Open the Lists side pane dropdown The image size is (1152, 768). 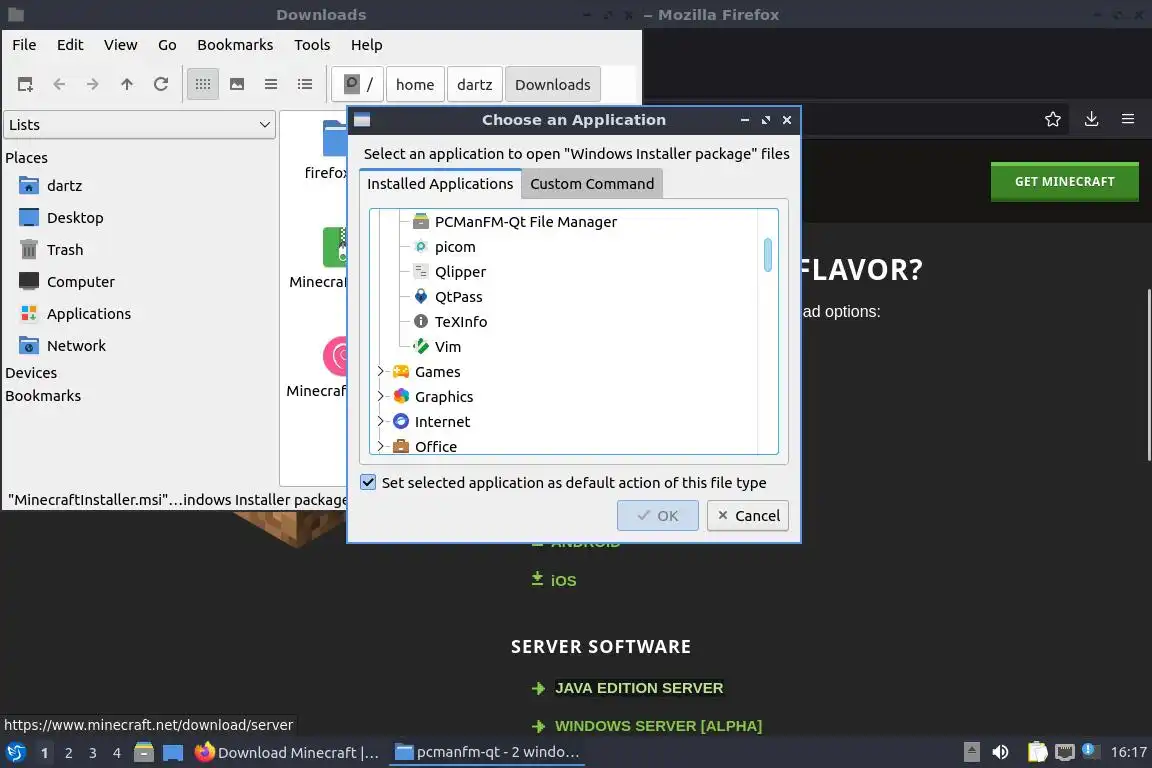(x=140, y=125)
